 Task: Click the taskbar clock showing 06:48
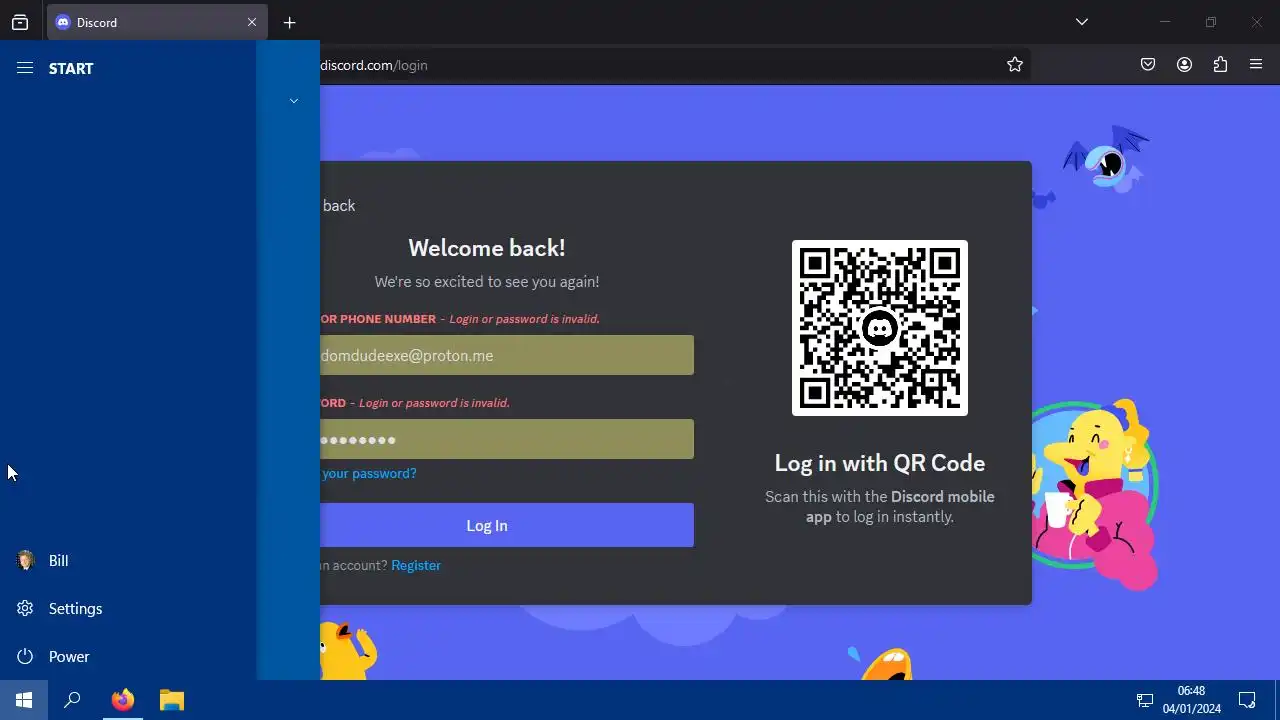[x=1191, y=700]
